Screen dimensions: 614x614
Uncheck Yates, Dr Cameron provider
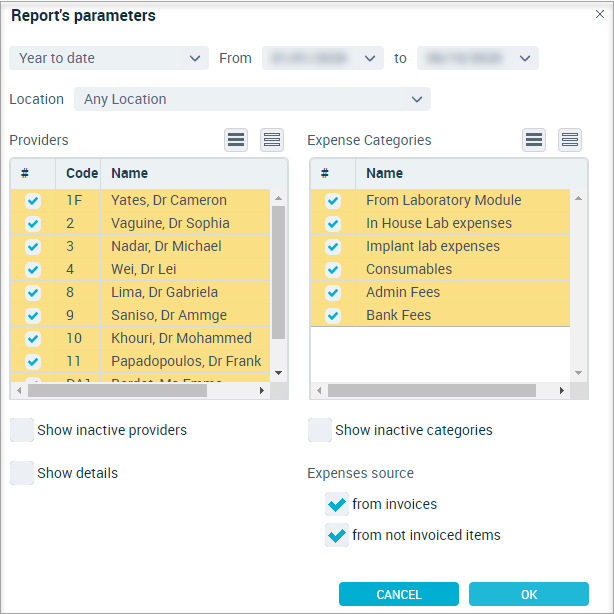point(33,200)
